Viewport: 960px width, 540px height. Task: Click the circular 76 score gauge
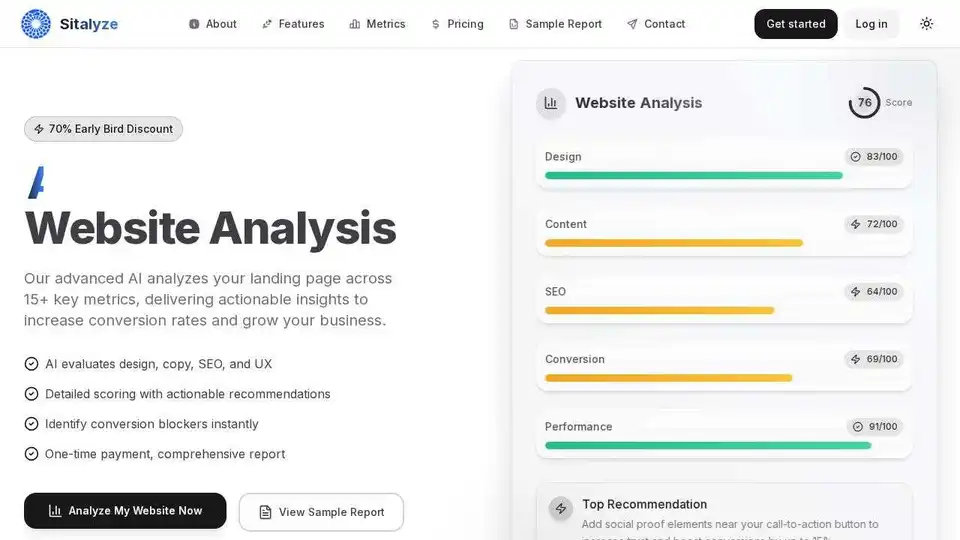tap(864, 103)
